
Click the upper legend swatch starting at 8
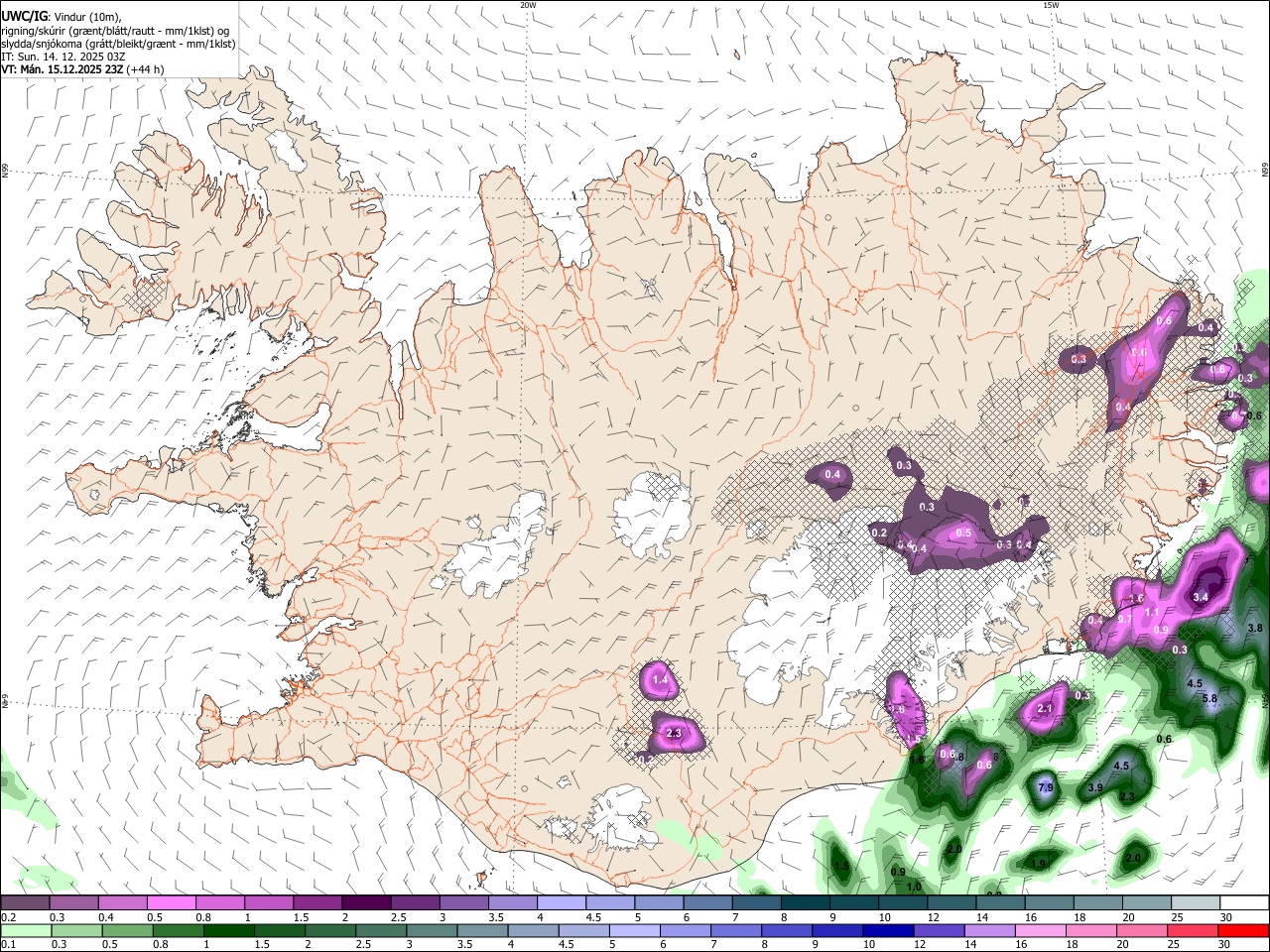805,903
